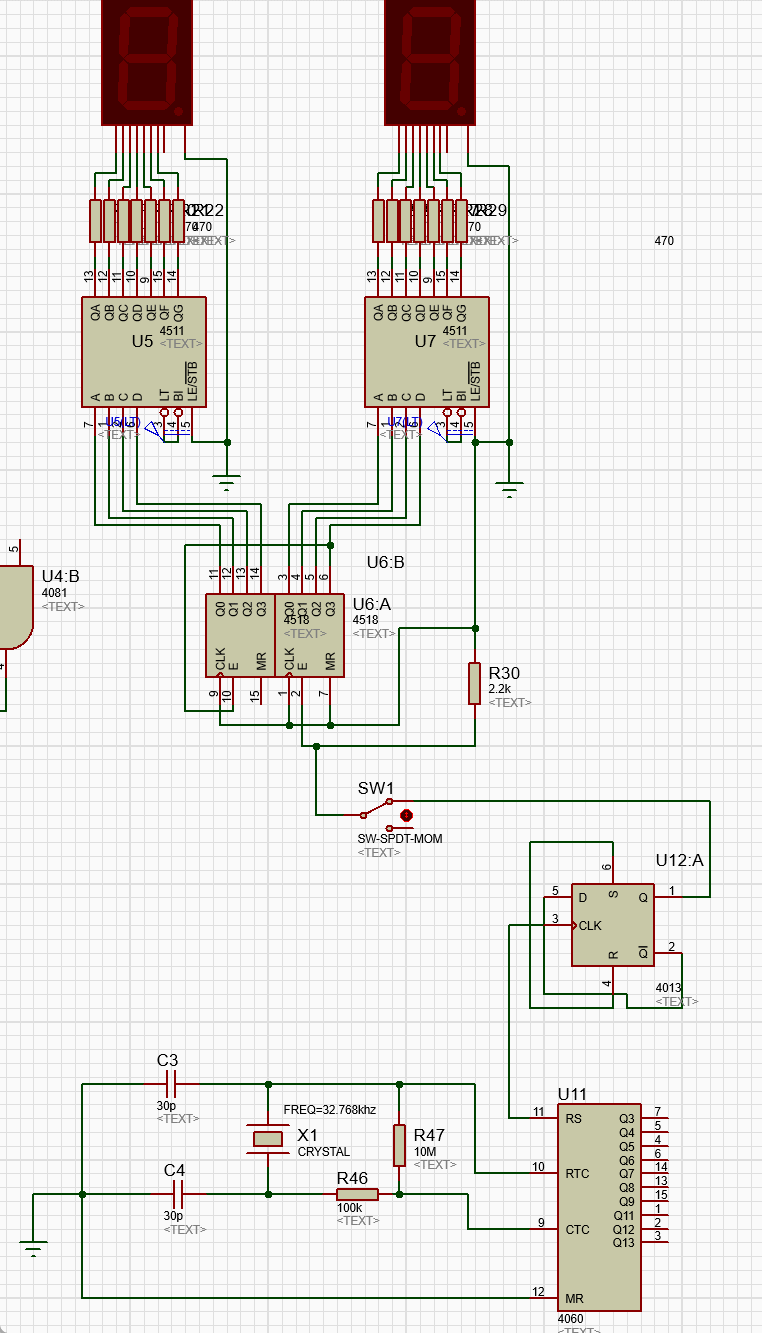Select the U11 4060 oscillator chip
Viewport: 762px width, 1333px height.
(x=599, y=1208)
